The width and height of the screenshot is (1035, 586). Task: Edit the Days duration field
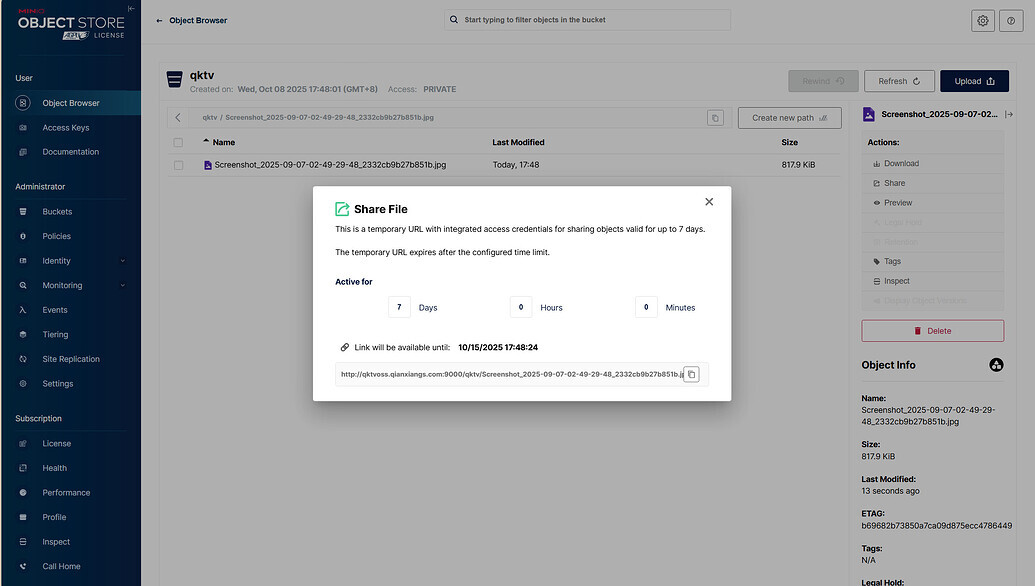399,307
